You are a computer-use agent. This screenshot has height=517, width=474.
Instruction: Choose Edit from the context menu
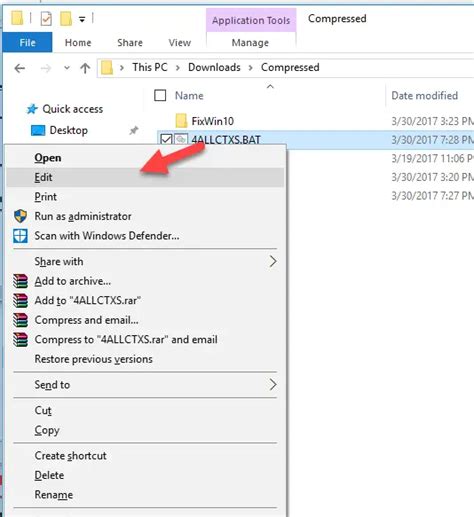coord(145,177)
